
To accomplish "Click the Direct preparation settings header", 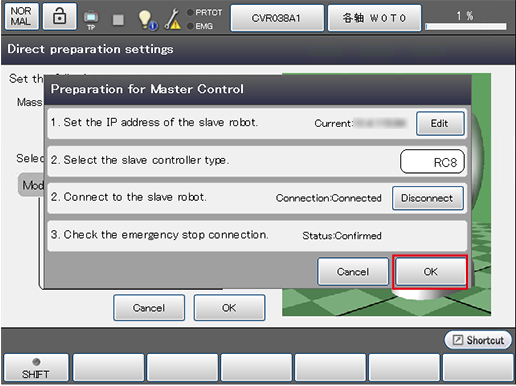I will click(90, 49).
